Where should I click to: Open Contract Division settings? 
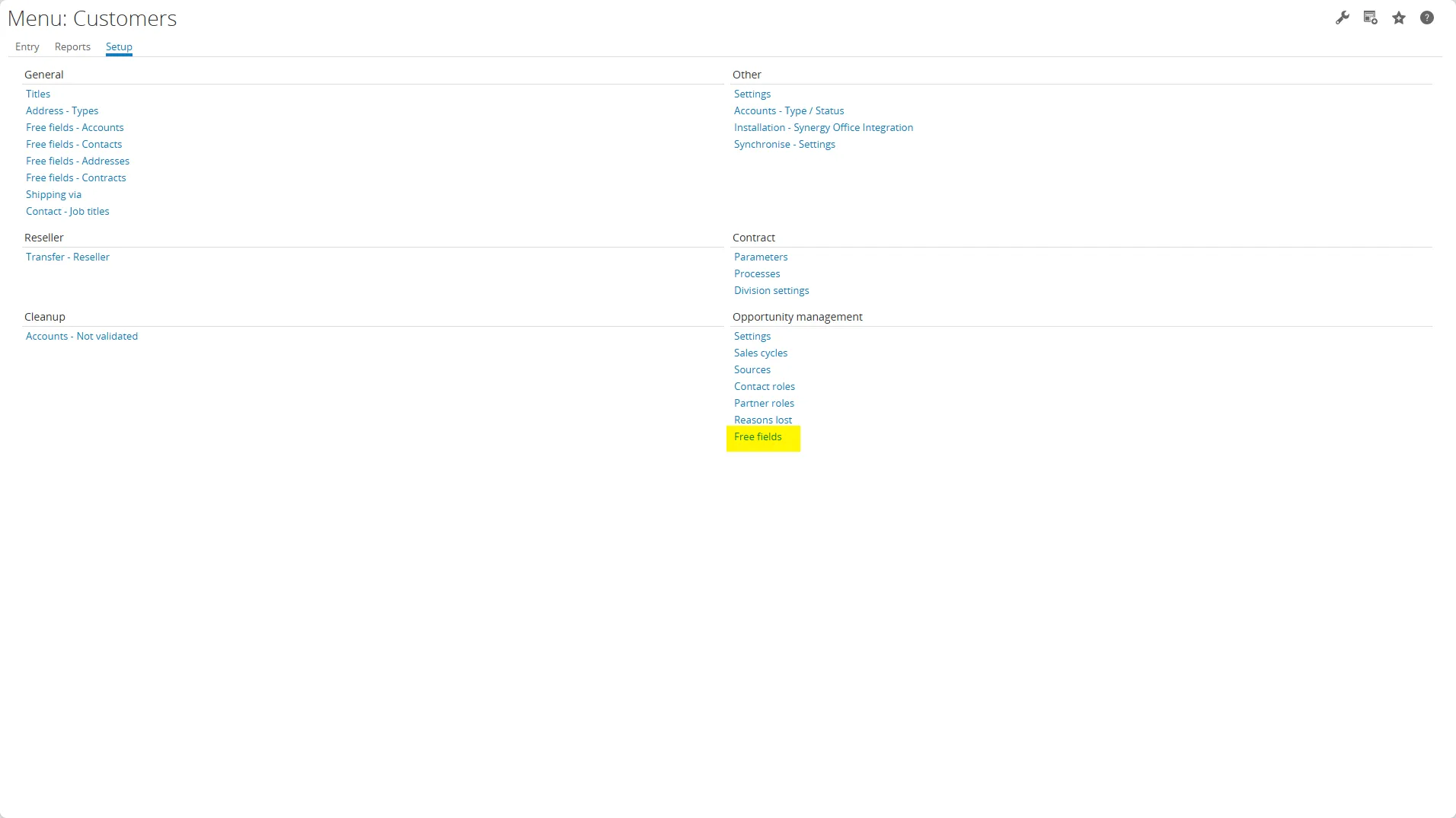771,290
